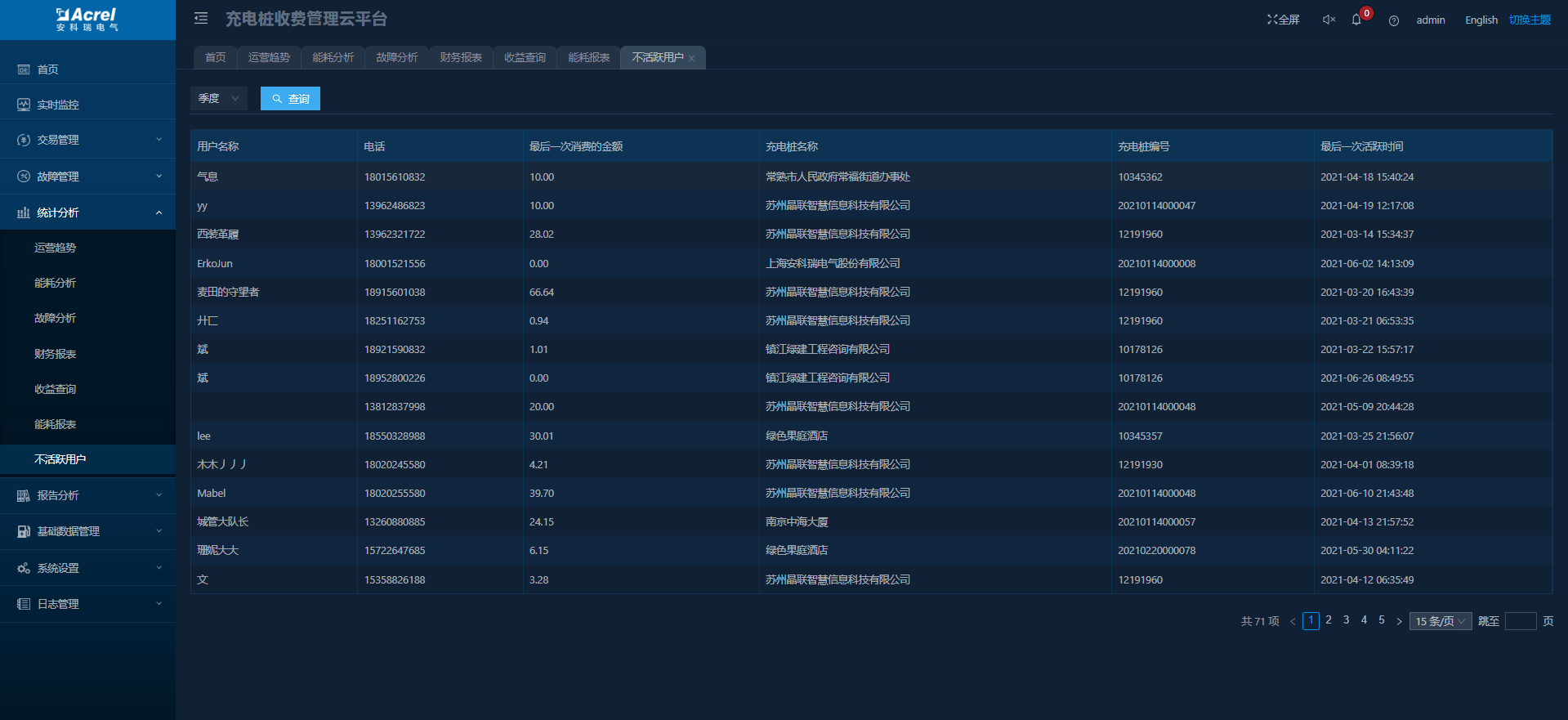Go to page 5

pos(1382,620)
